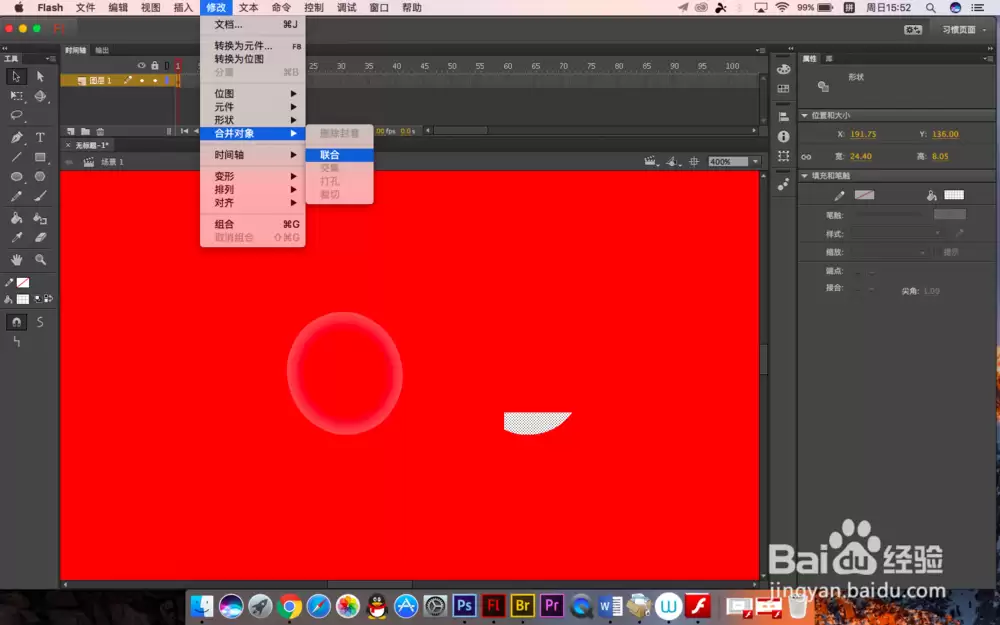Collapse the 填充和笔触 section
Image resolution: width=1000 pixels, height=625 pixels.
(805, 175)
